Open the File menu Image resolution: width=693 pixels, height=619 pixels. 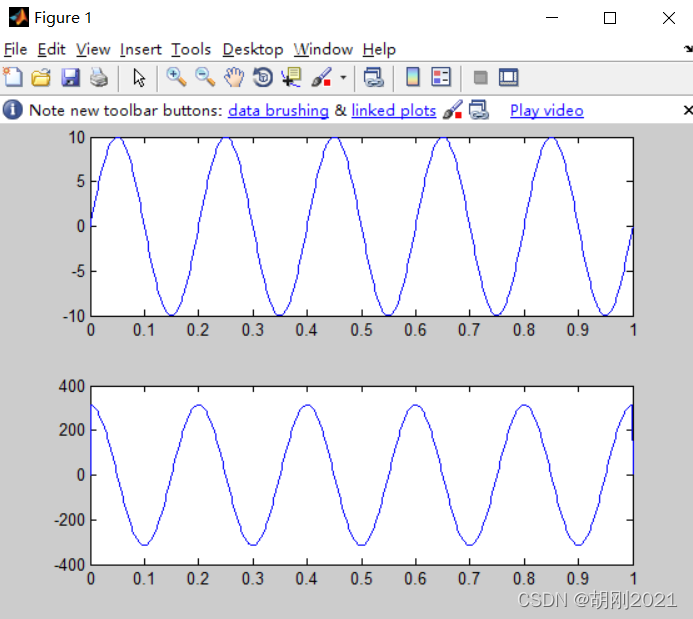tap(15, 49)
